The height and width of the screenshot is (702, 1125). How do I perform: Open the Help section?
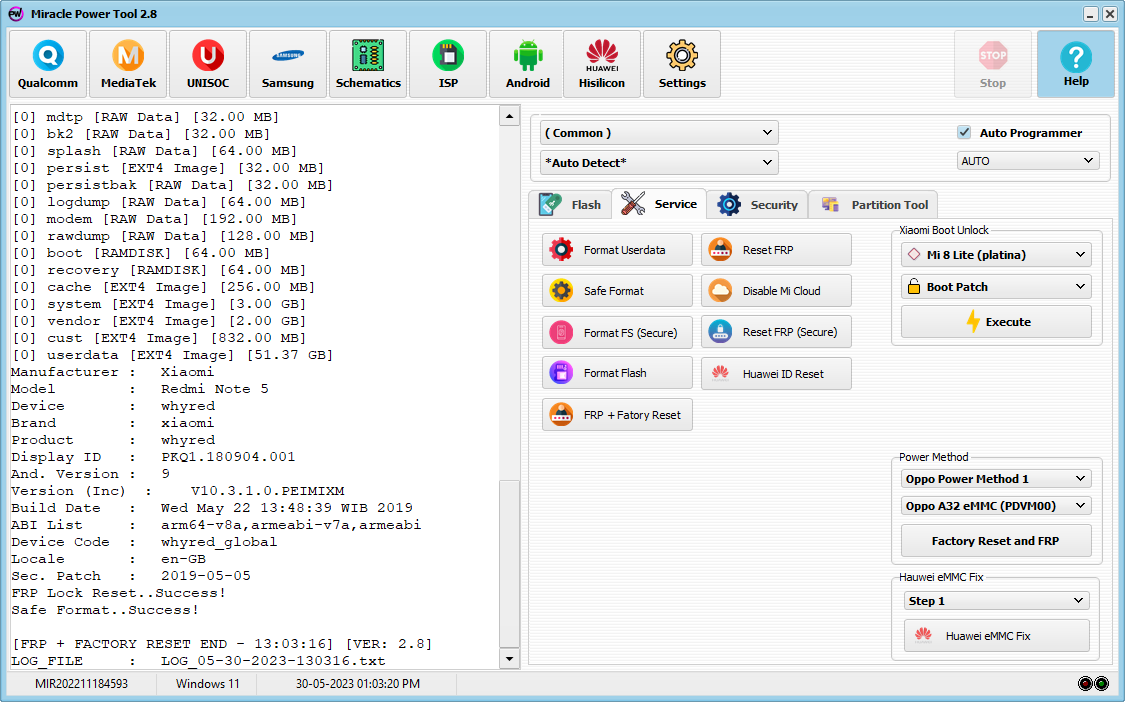tap(1076, 64)
